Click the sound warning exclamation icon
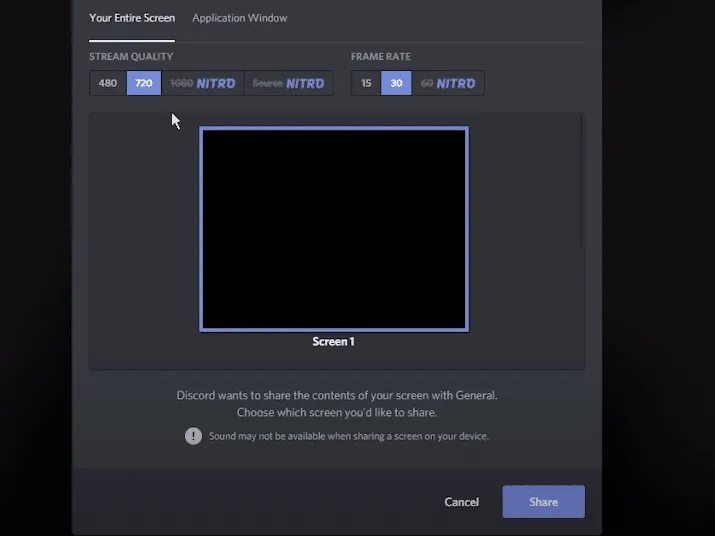Viewport: 715px width, 536px height. (x=193, y=436)
